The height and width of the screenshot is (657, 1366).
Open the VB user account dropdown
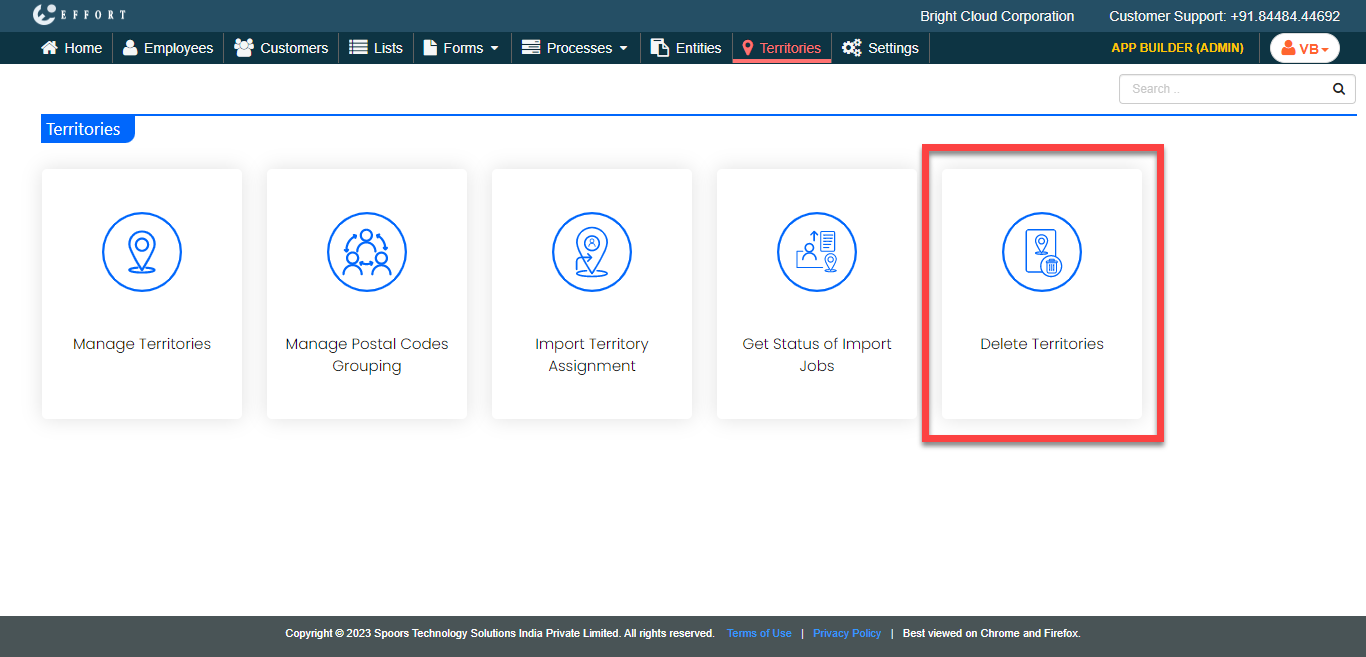point(1304,48)
